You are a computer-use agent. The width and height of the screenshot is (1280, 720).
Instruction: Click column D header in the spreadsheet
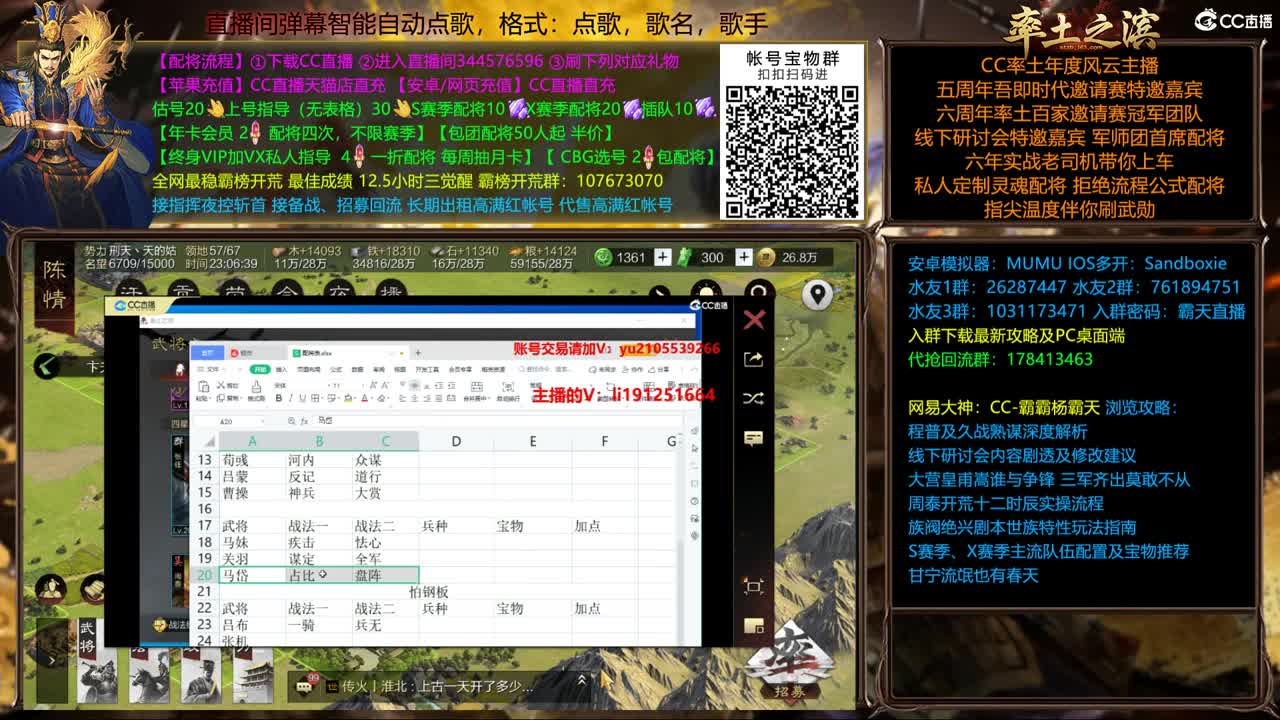pos(456,441)
